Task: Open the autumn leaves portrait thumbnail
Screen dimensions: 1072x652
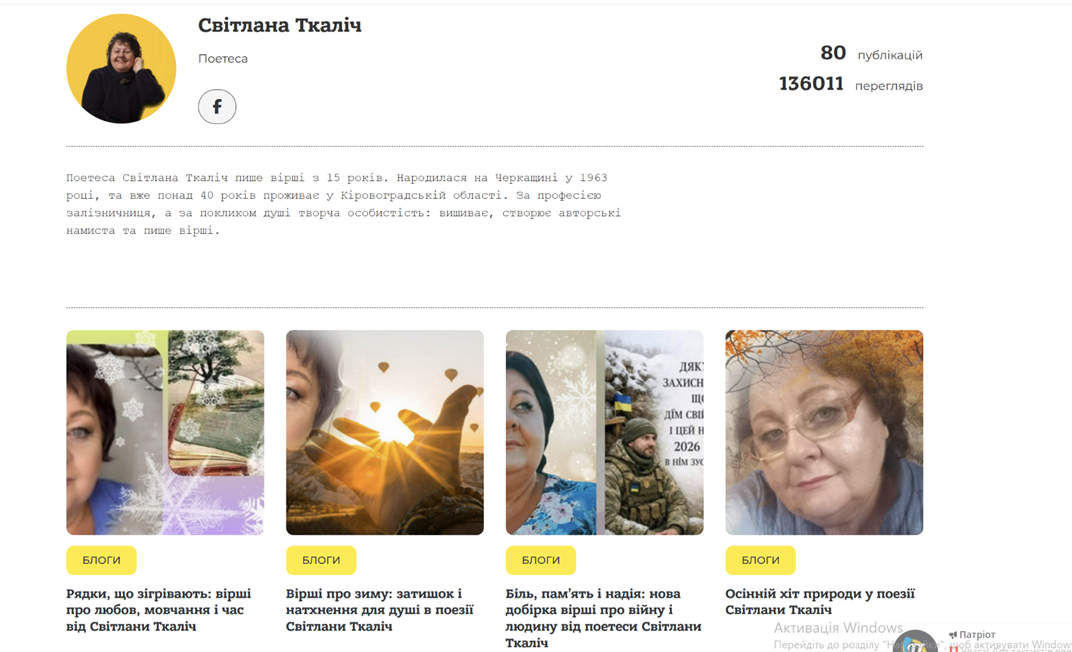Action: [824, 433]
